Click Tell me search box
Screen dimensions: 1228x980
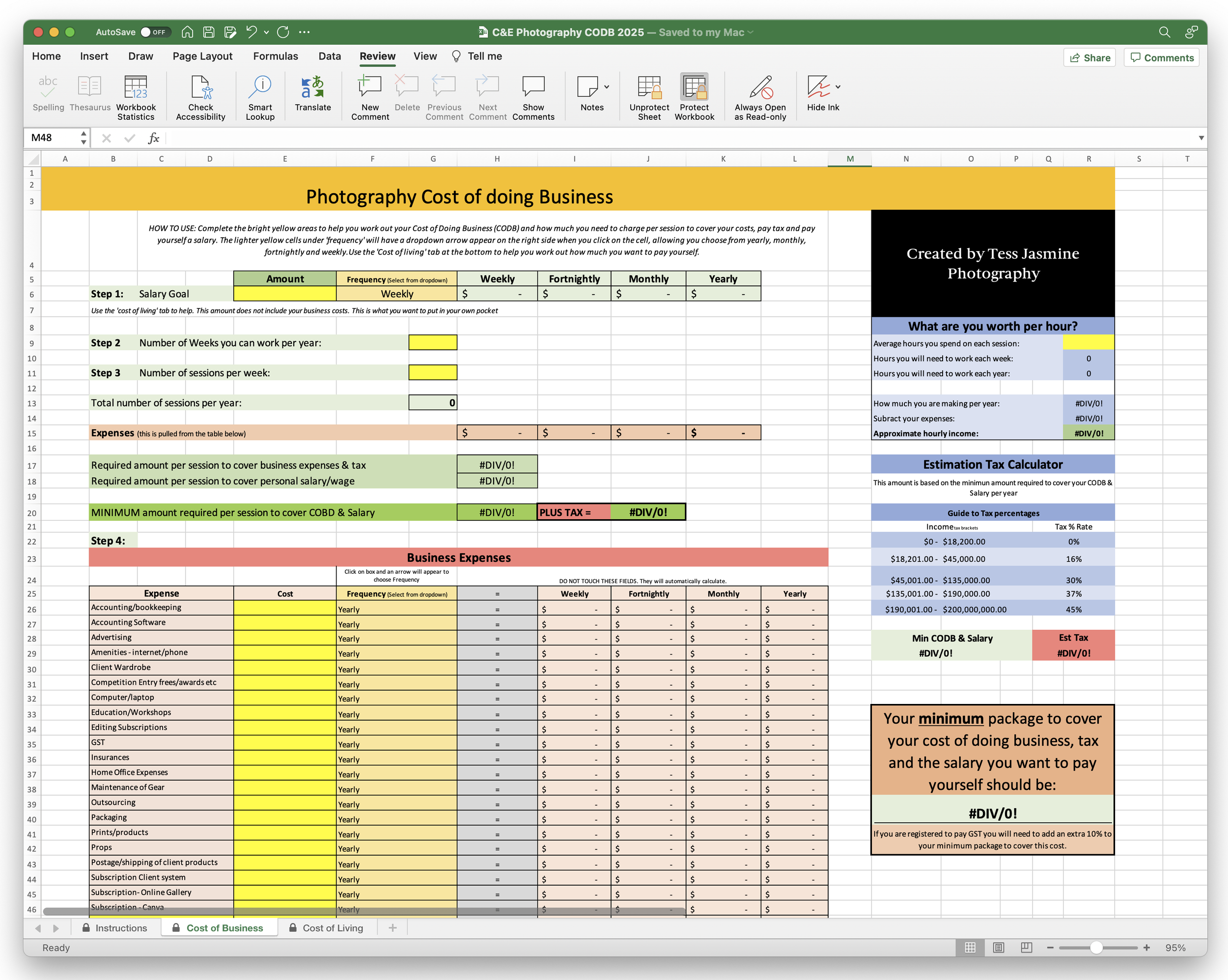tap(477, 56)
